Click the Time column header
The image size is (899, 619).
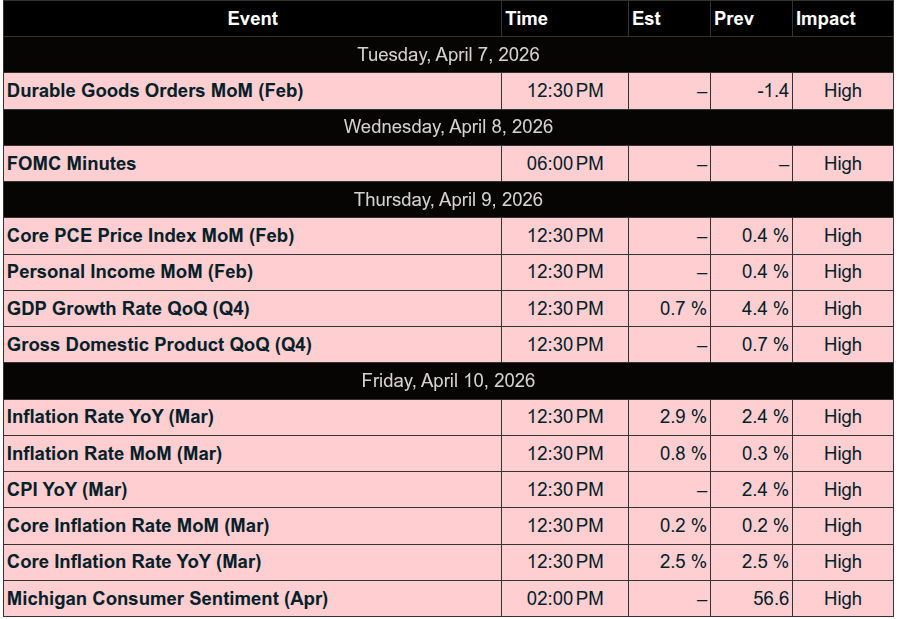527,18
